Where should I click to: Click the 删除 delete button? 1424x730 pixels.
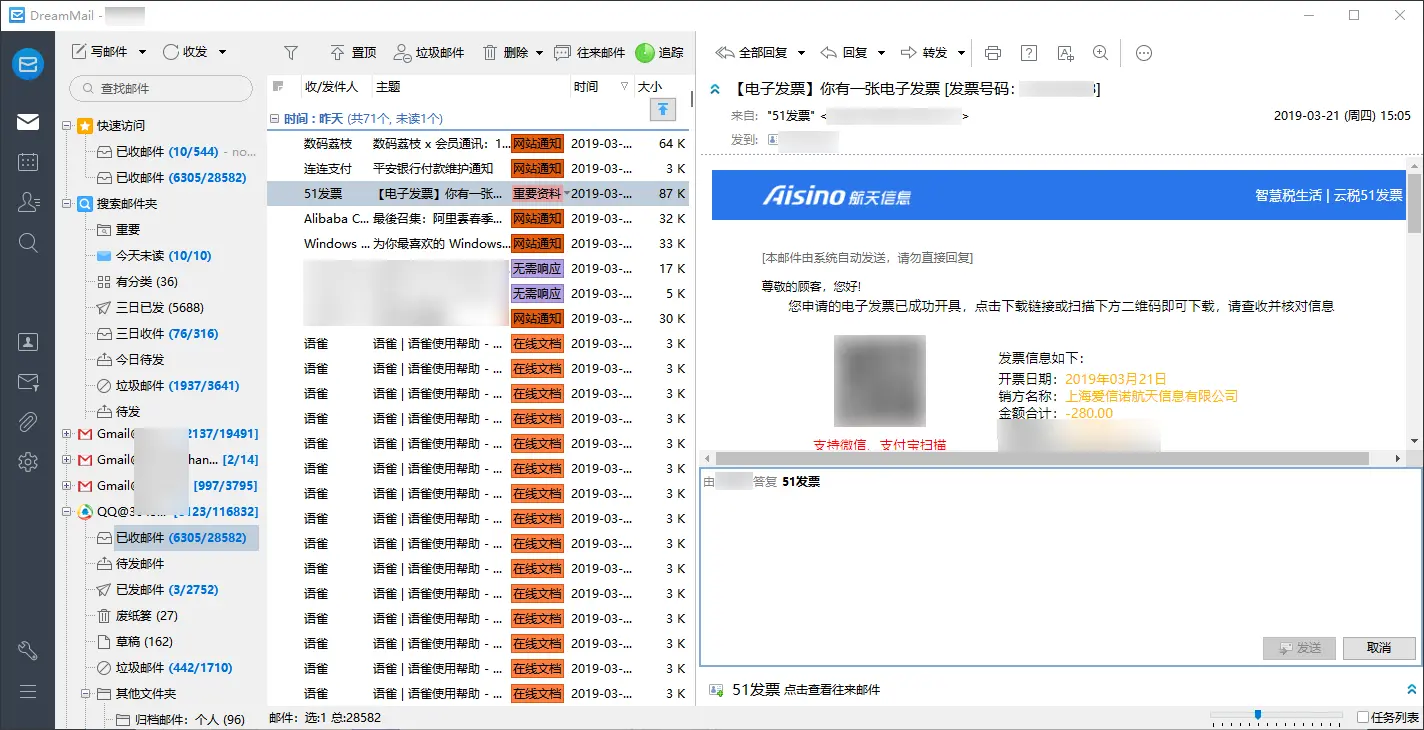click(x=505, y=52)
